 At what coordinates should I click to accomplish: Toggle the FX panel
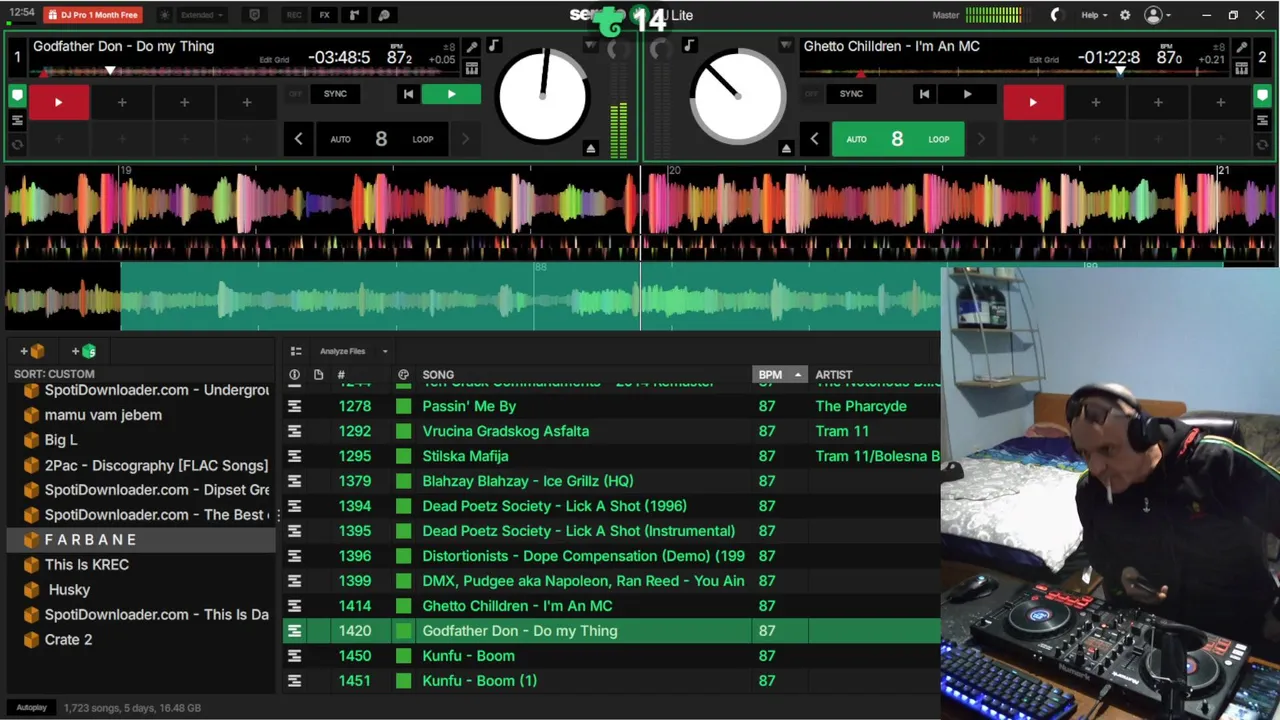324,15
